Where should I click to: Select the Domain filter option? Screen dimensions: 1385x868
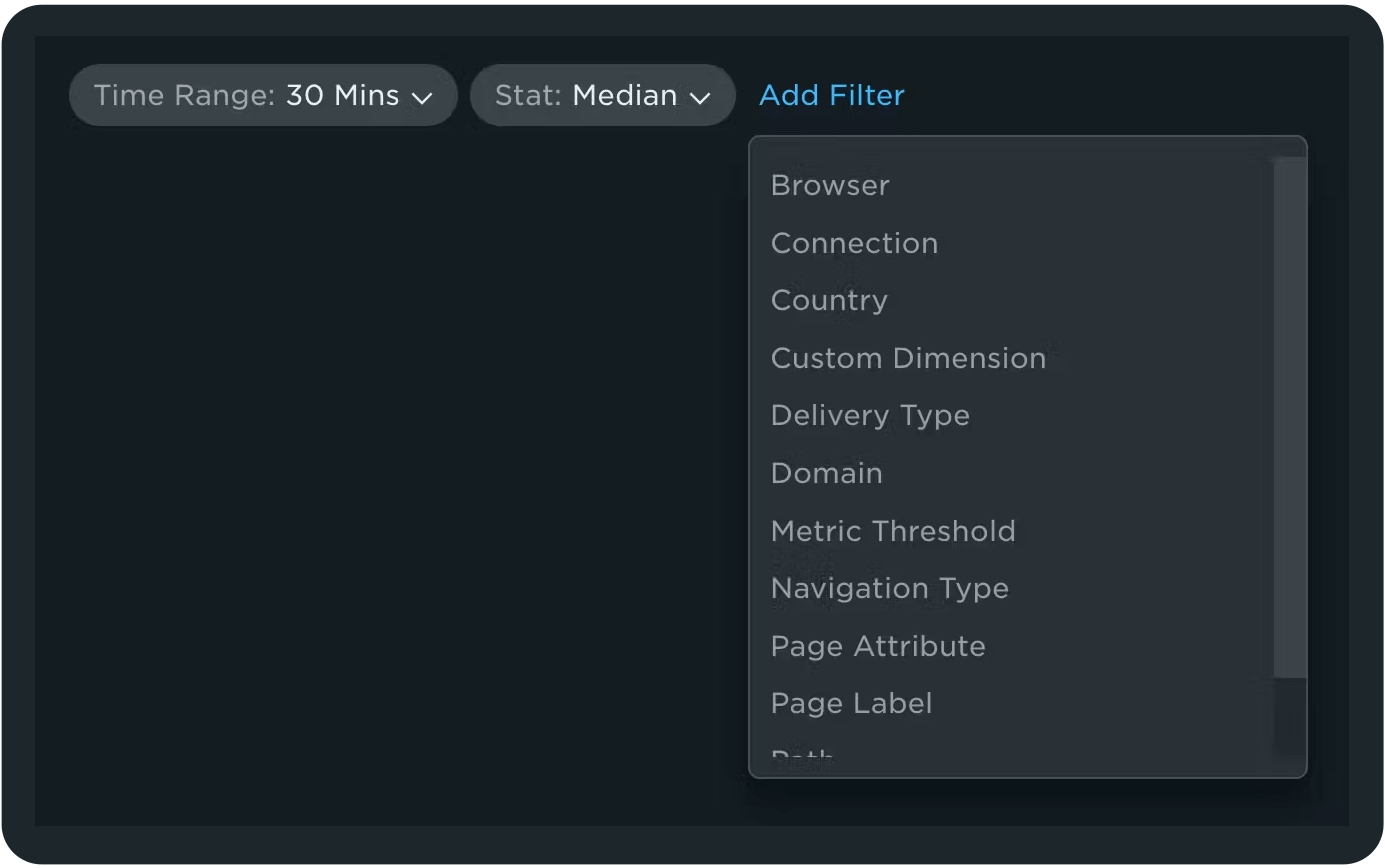tap(826, 474)
